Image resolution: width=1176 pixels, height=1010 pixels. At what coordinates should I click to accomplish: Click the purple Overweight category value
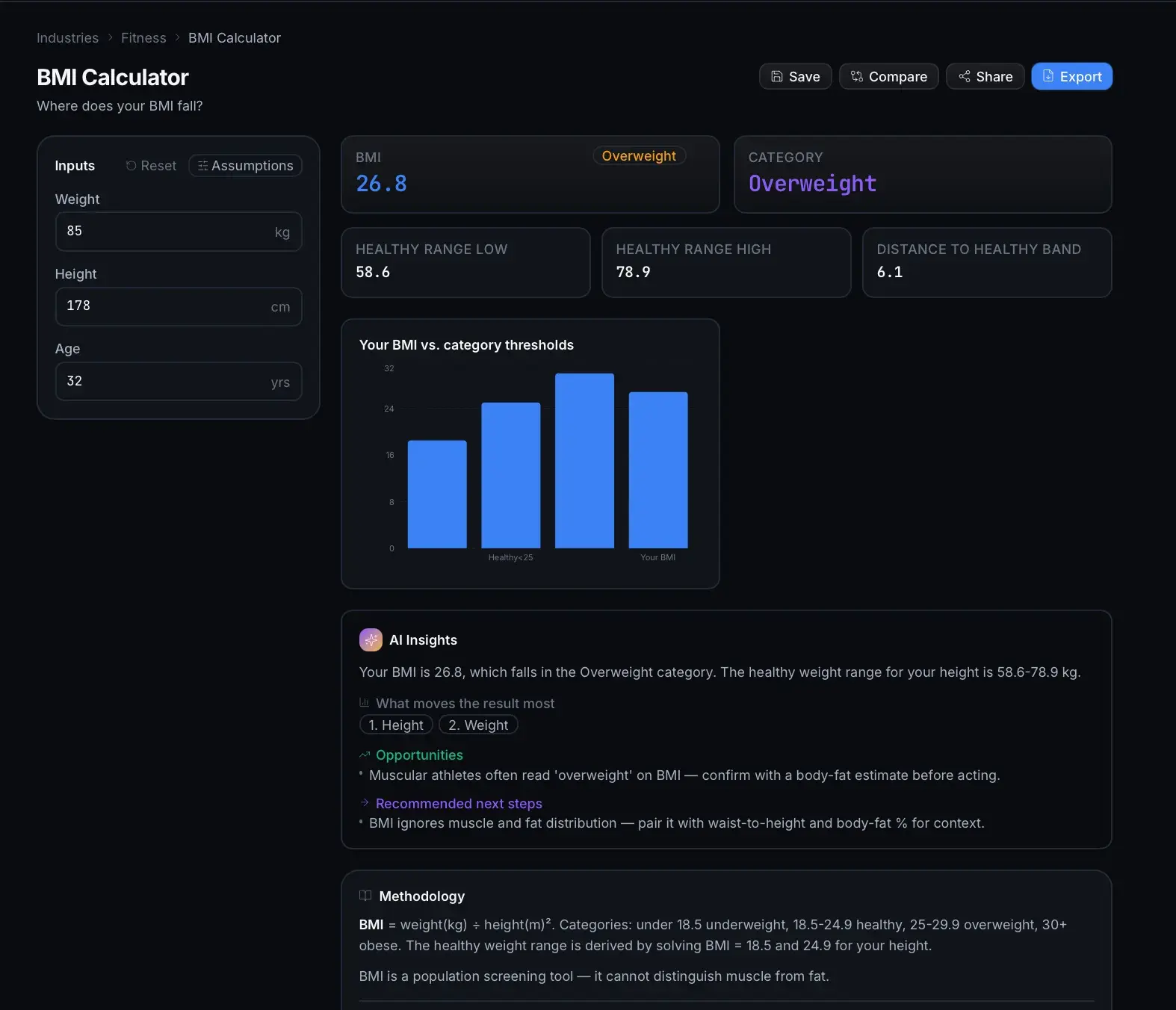(x=812, y=184)
